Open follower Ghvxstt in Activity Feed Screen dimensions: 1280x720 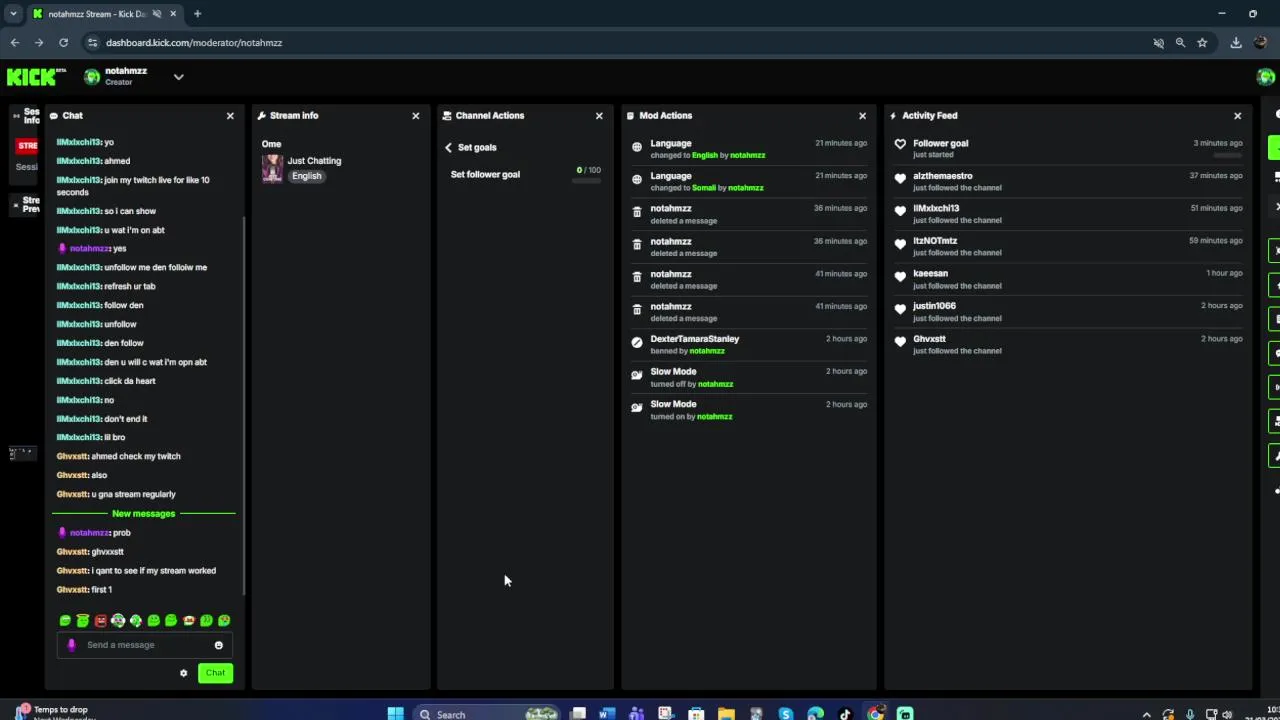point(929,339)
